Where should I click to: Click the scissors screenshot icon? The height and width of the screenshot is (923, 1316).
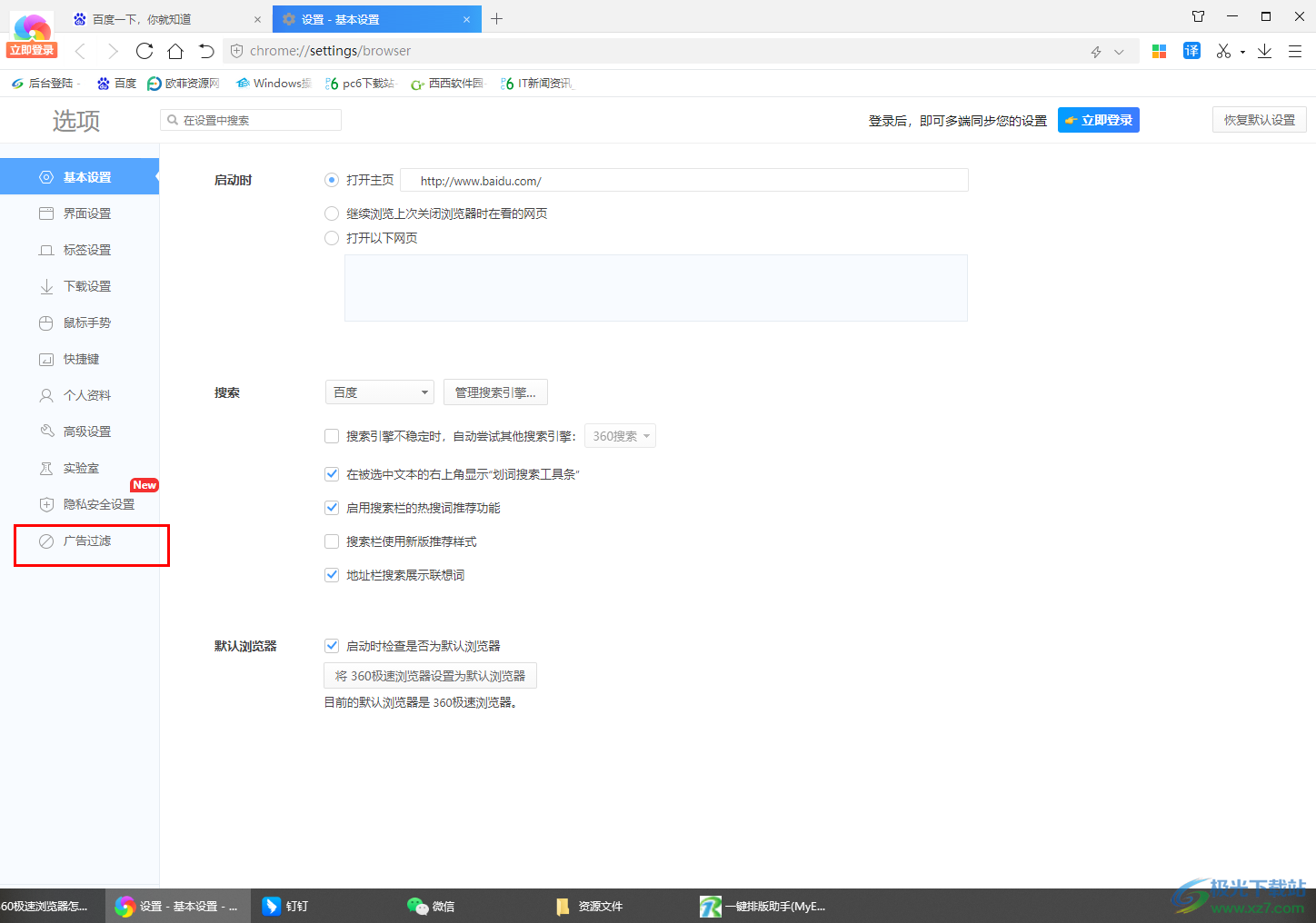point(1223,51)
